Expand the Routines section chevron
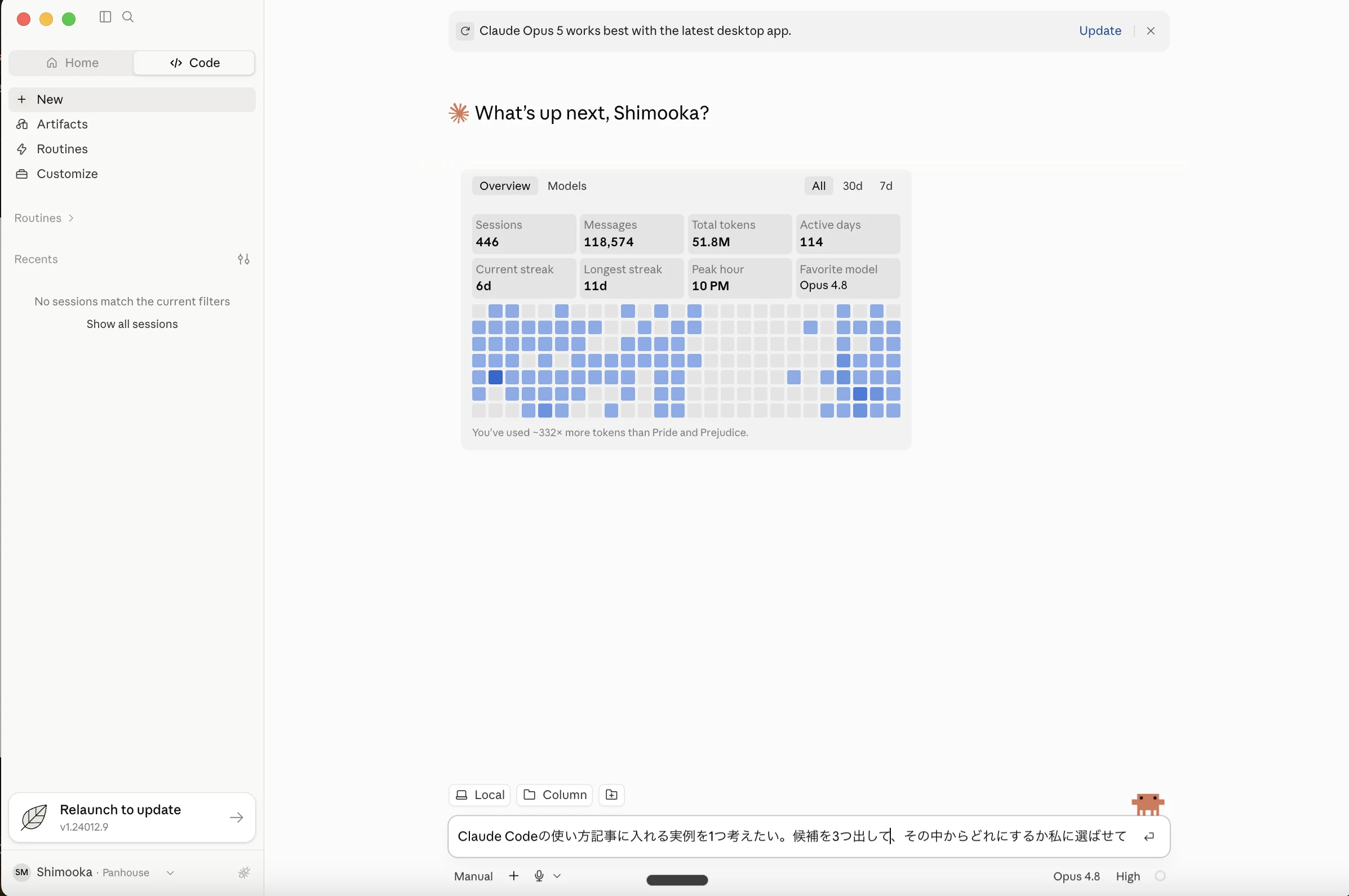Image resolution: width=1349 pixels, height=896 pixels. [x=71, y=218]
